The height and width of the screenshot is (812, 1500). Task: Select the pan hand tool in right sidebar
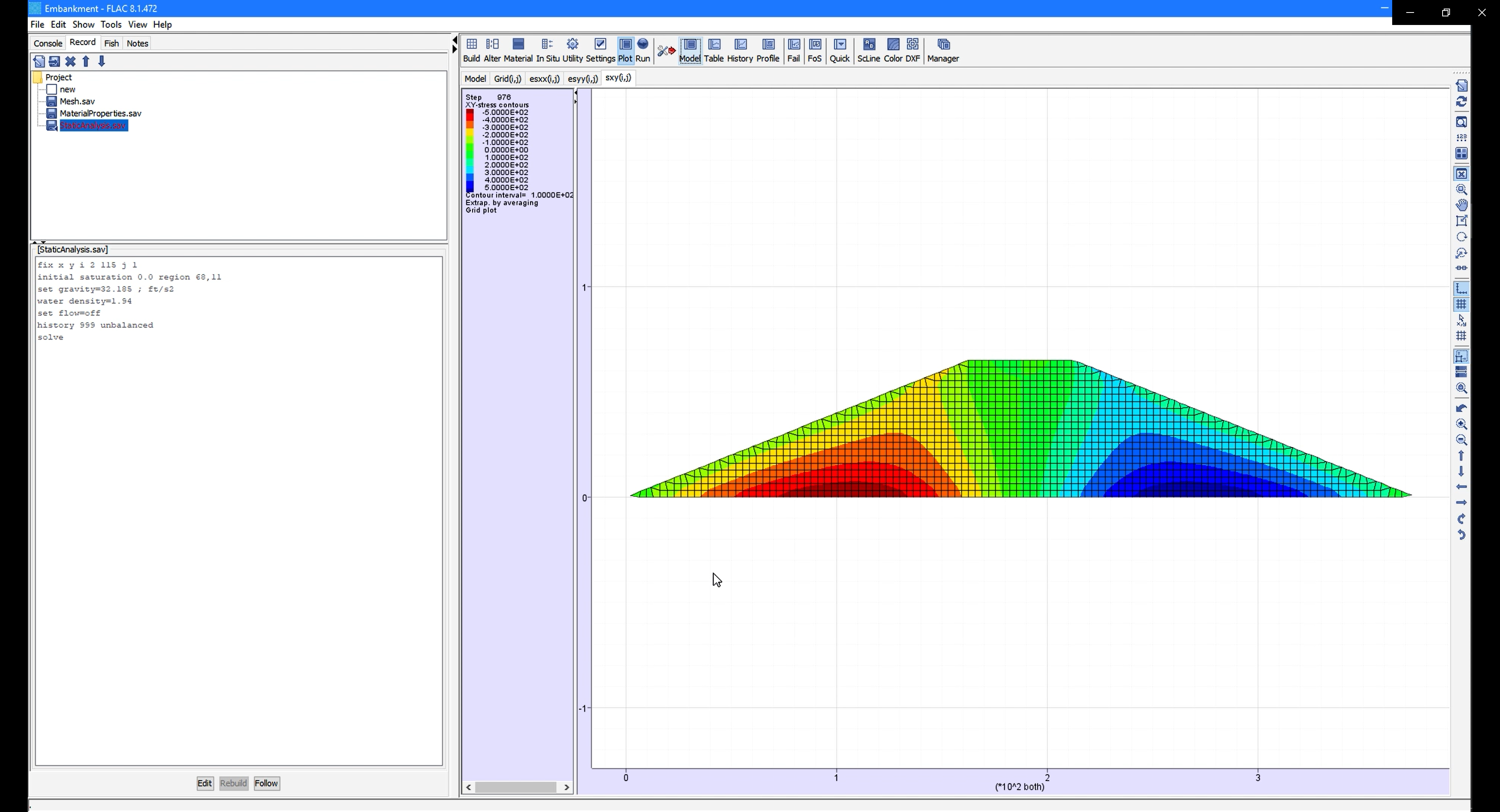(1461, 205)
